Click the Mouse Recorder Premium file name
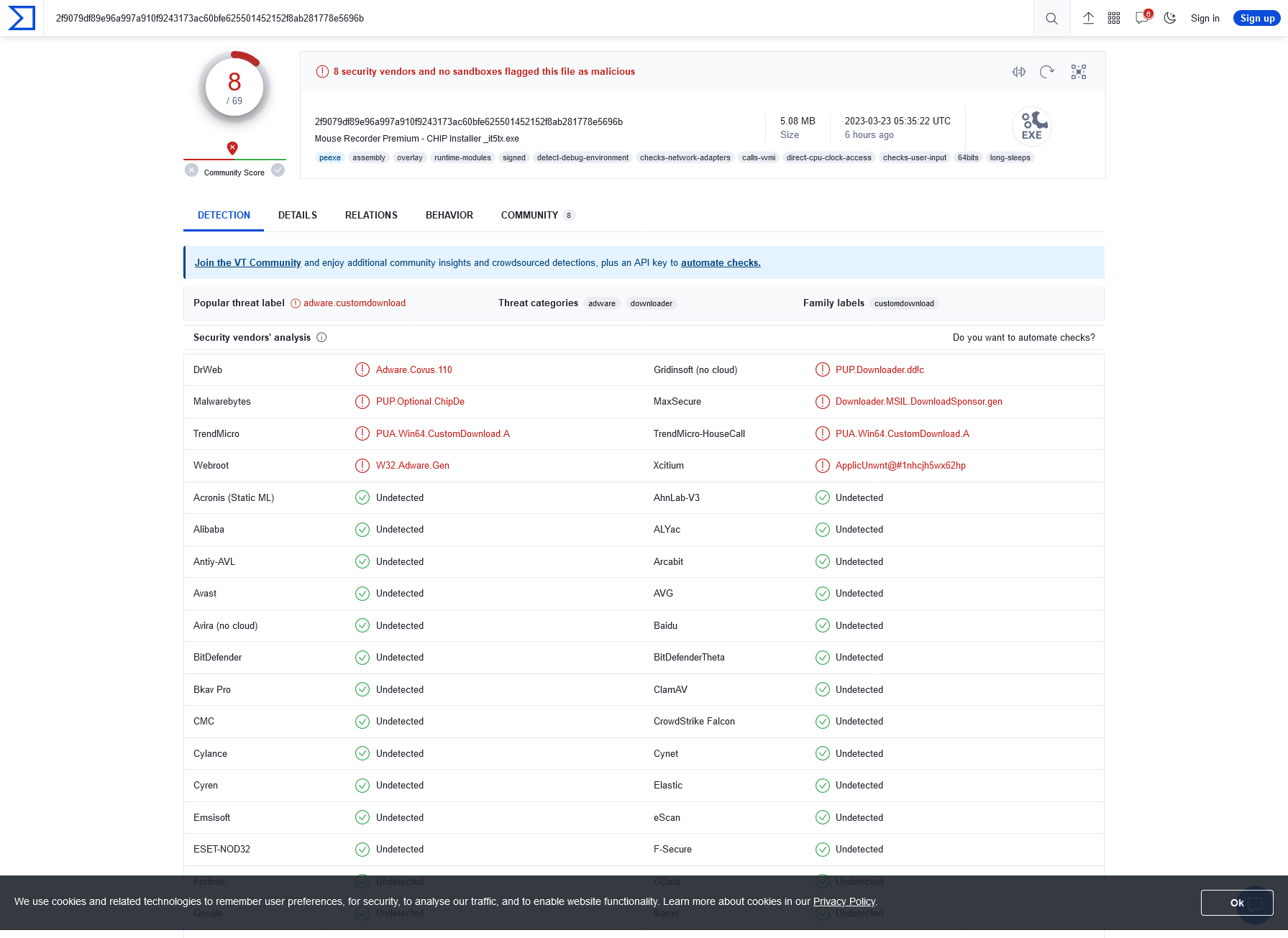 pos(417,139)
